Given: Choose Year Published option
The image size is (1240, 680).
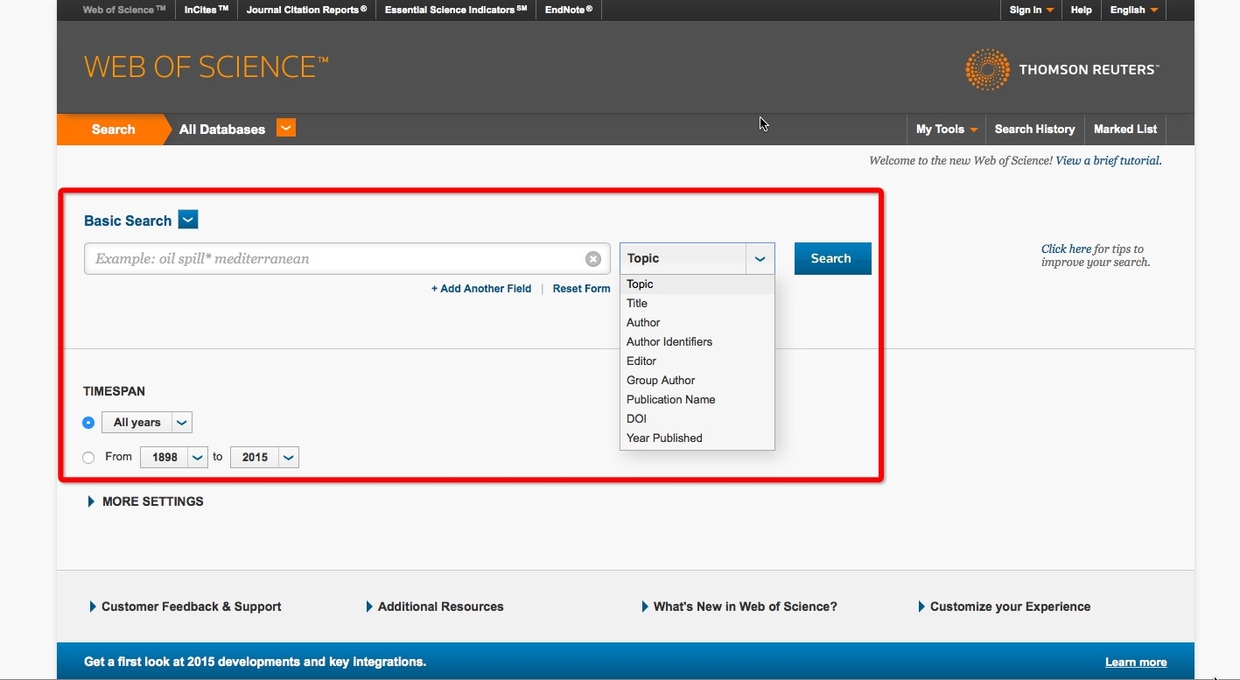Looking at the screenshot, I should coord(697,438).
